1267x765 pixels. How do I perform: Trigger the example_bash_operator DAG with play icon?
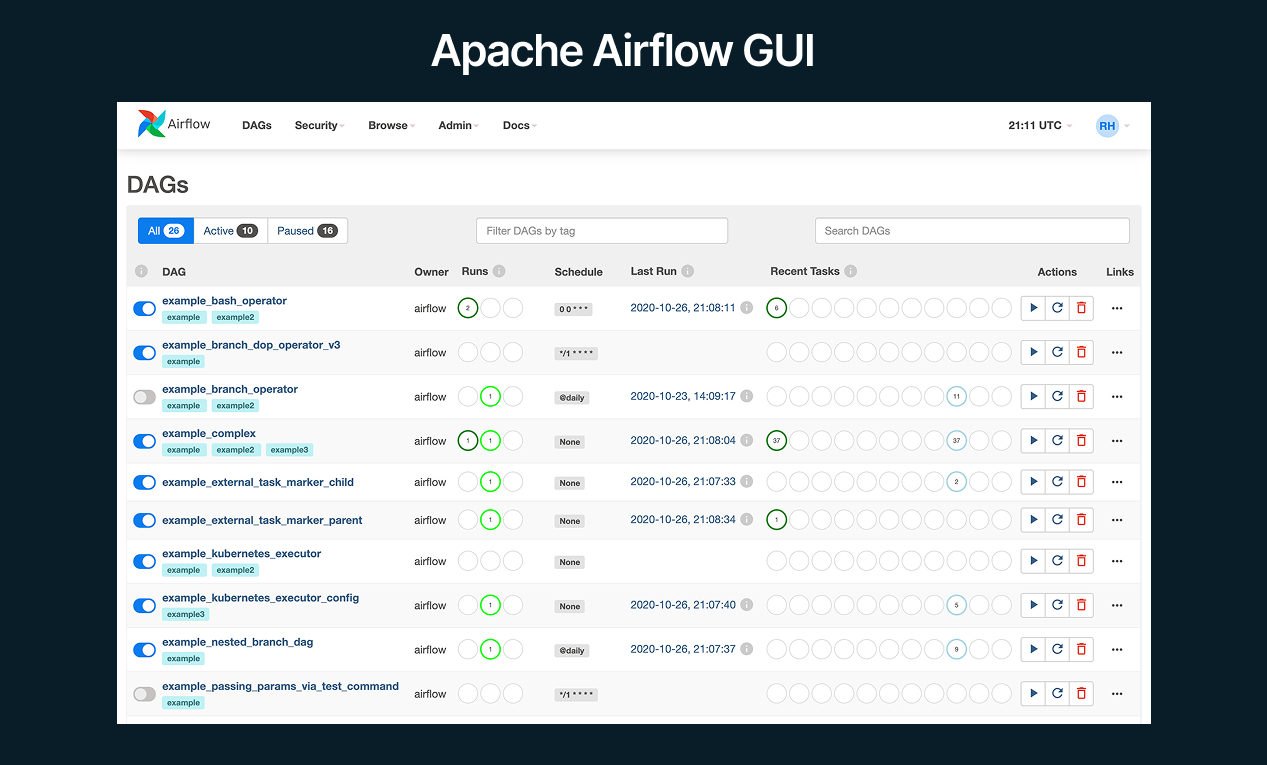click(x=1033, y=308)
